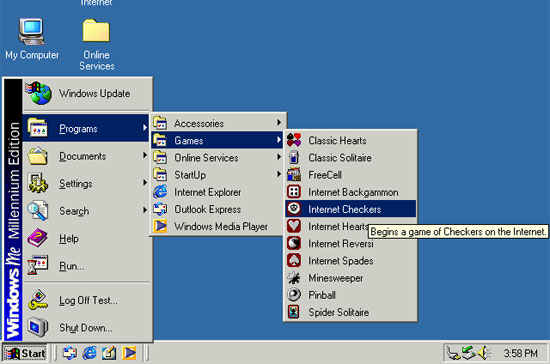
Task: Click the Internet Backgammon dice icon
Action: point(294,192)
